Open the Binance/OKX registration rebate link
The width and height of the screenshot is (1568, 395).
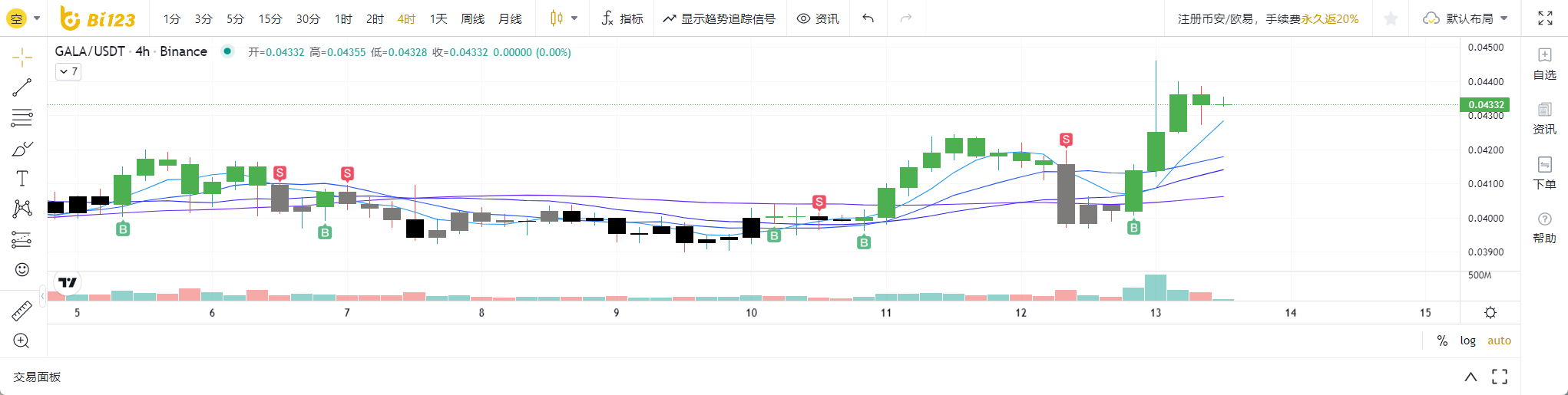coord(1268,18)
